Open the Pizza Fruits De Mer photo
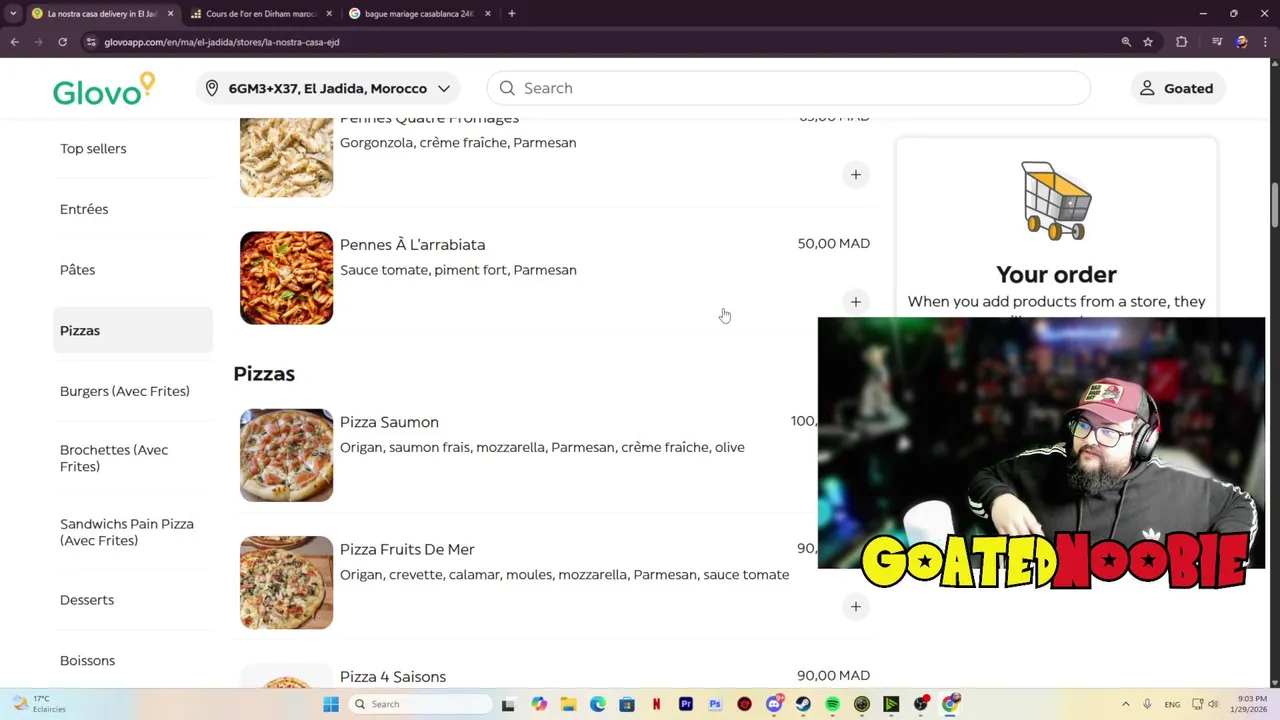 click(x=286, y=583)
